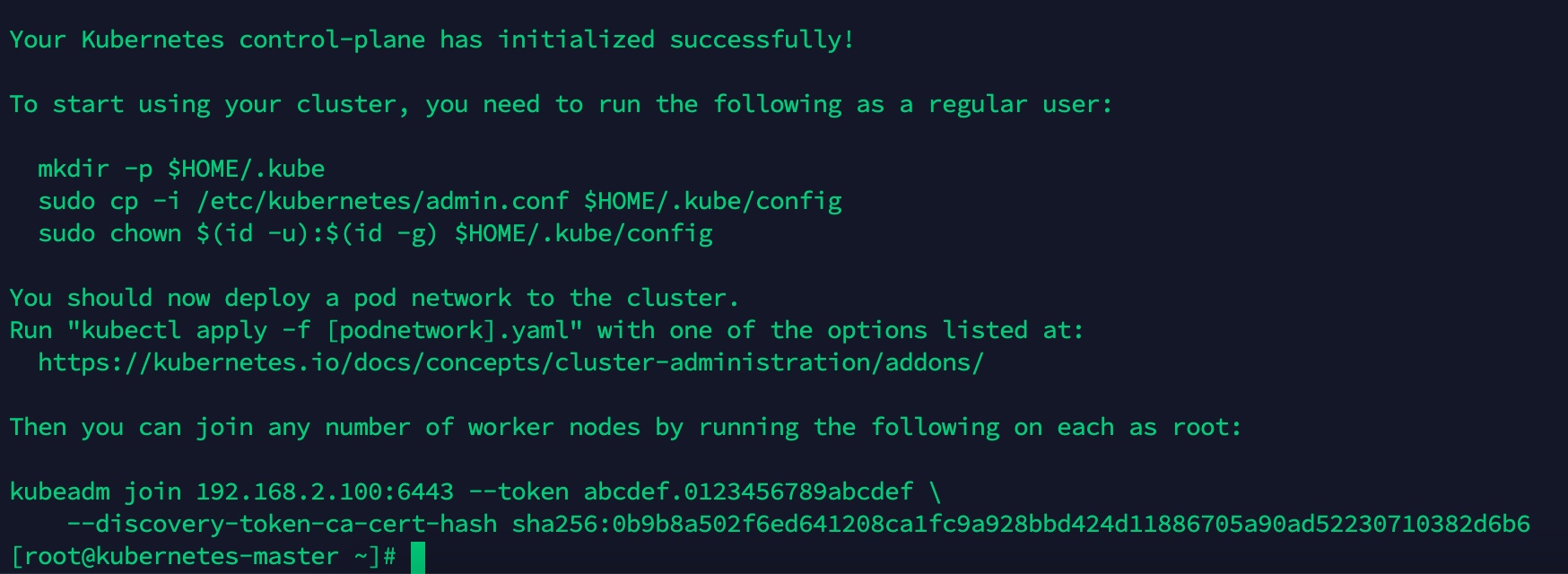Click the token value abcdef.0123456789abcdef
The height and width of the screenshot is (574, 1568).
tap(748, 491)
